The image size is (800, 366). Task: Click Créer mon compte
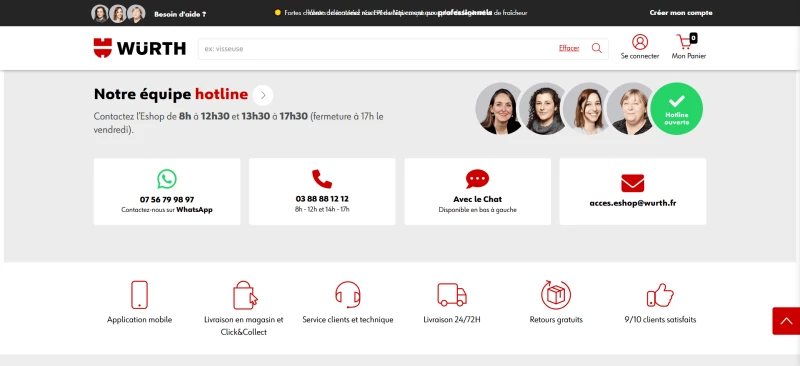(x=681, y=13)
